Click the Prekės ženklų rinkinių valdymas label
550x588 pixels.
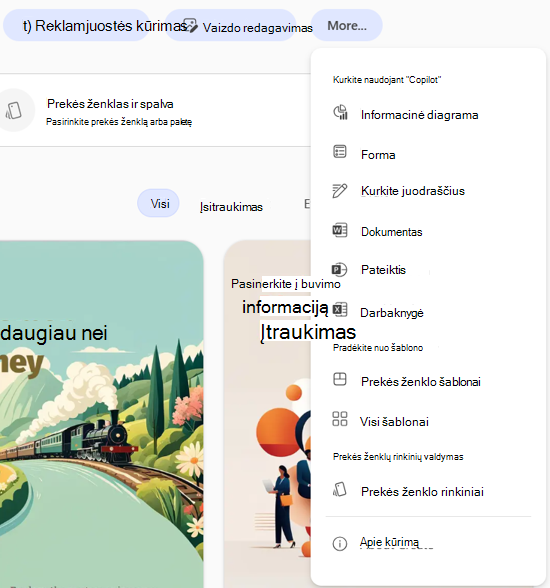click(398, 456)
